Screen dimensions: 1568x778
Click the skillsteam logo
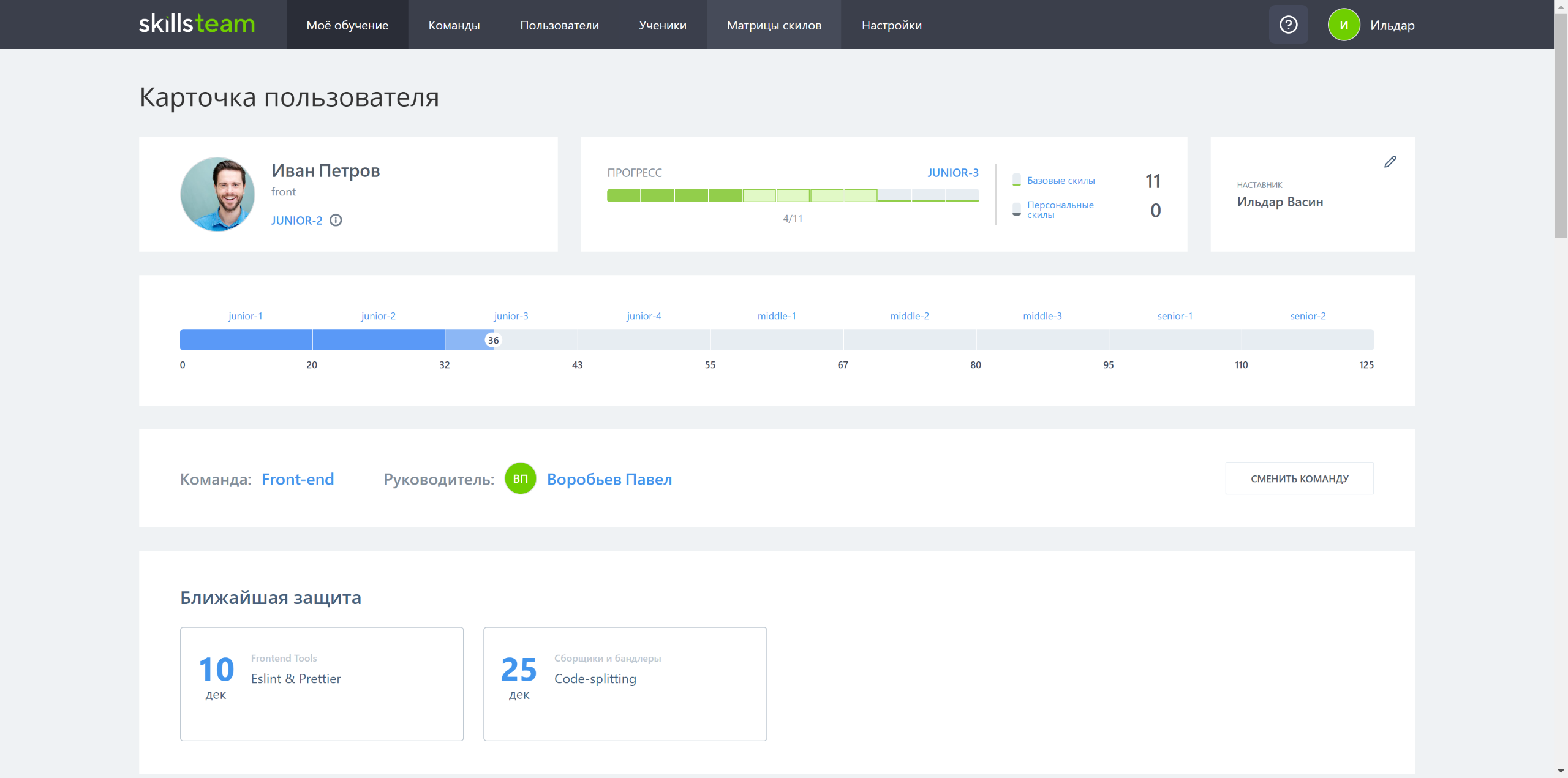[x=197, y=25]
